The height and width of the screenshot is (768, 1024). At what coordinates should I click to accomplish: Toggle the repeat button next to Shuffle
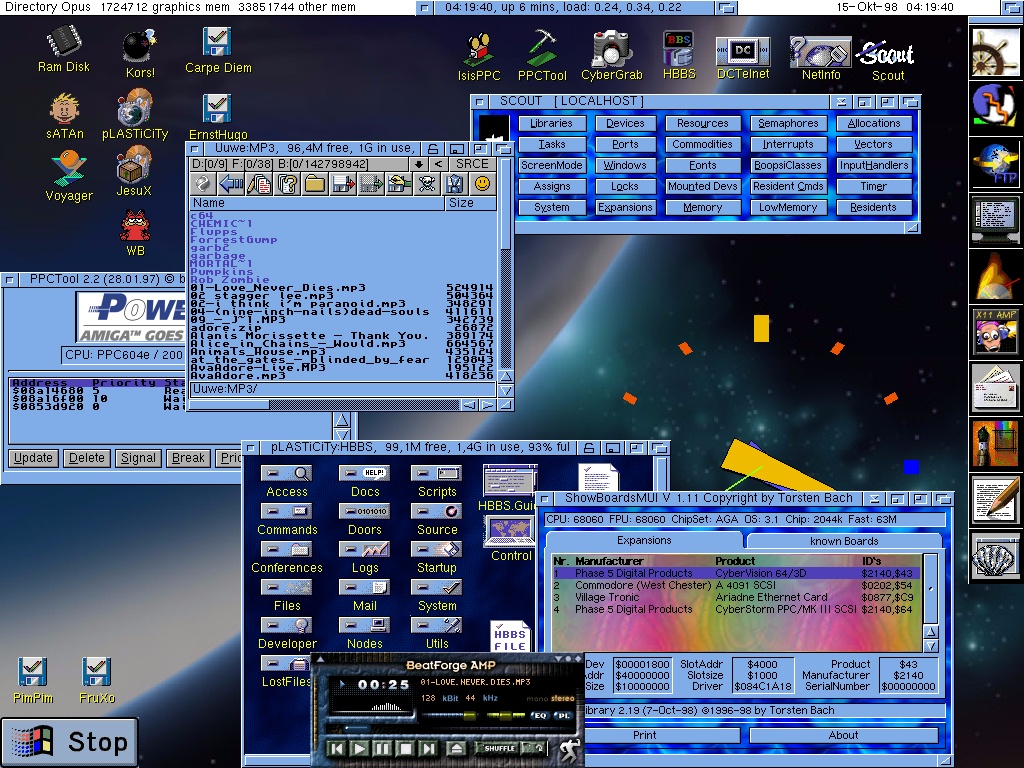(534, 748)
